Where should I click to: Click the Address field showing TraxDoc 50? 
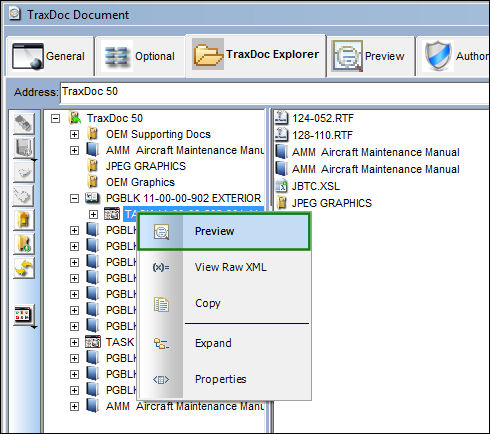pos(275,92)
